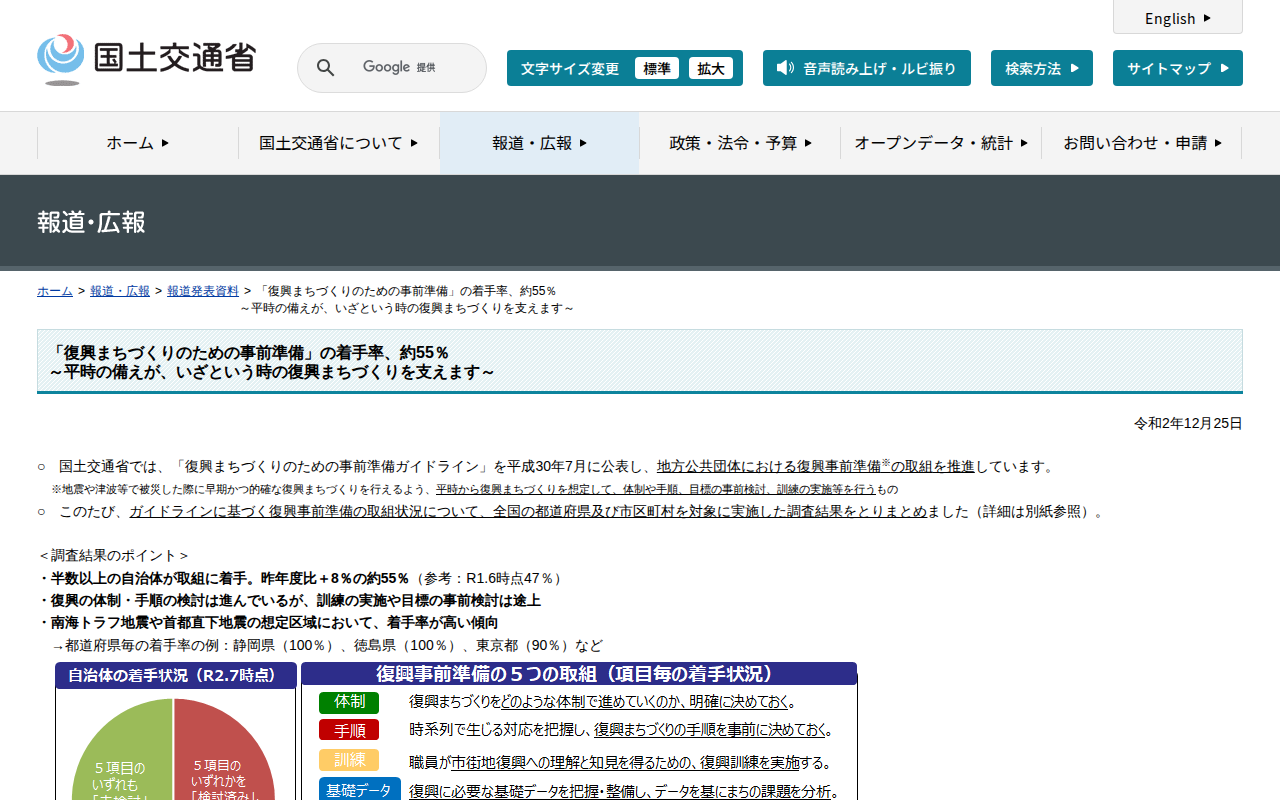Select 標準 text size
Screen dimensions: 1280x800
(x=657, y=68)
